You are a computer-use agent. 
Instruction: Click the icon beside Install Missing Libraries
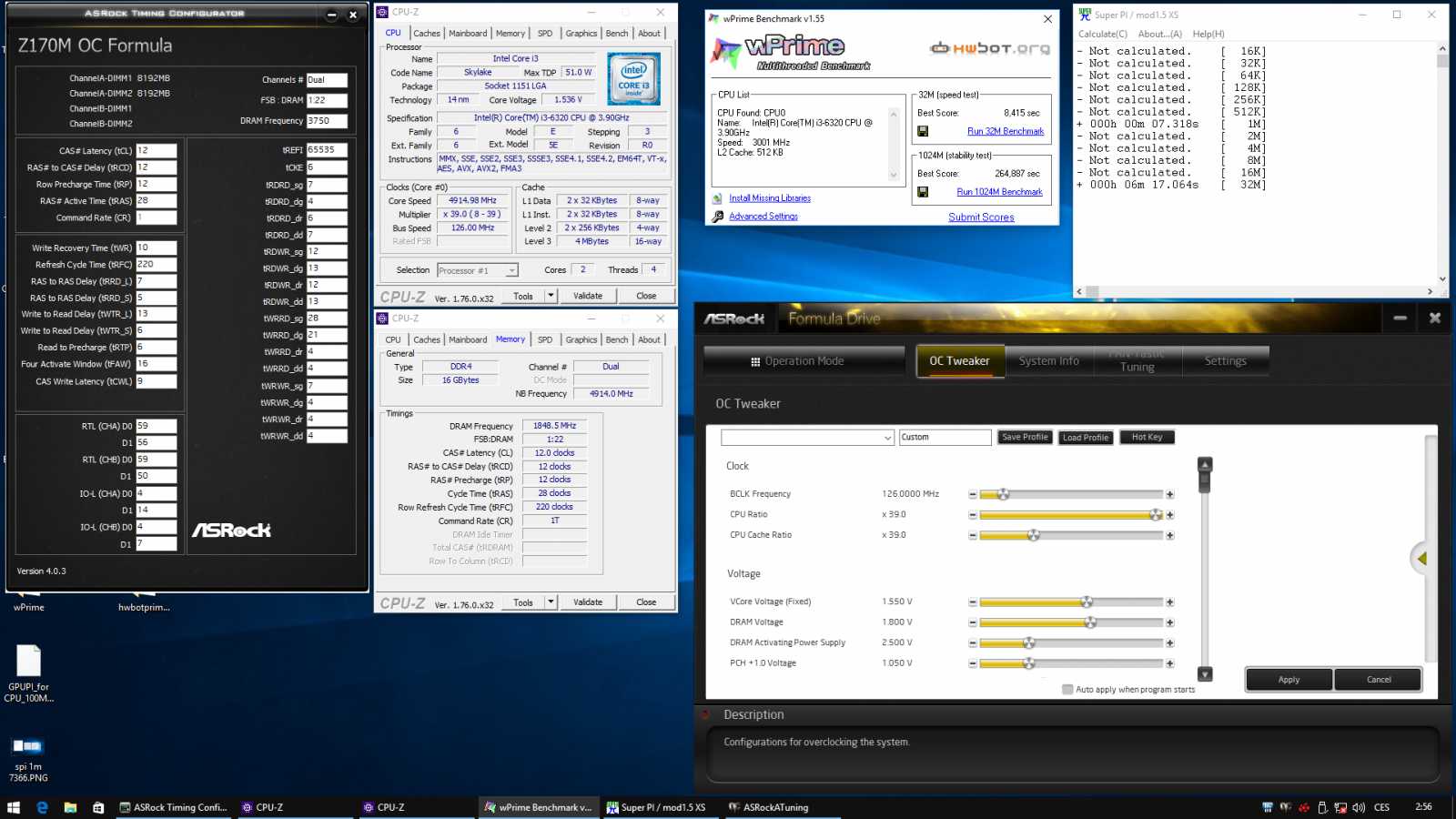pyautogui.click(x=718, y=198)
